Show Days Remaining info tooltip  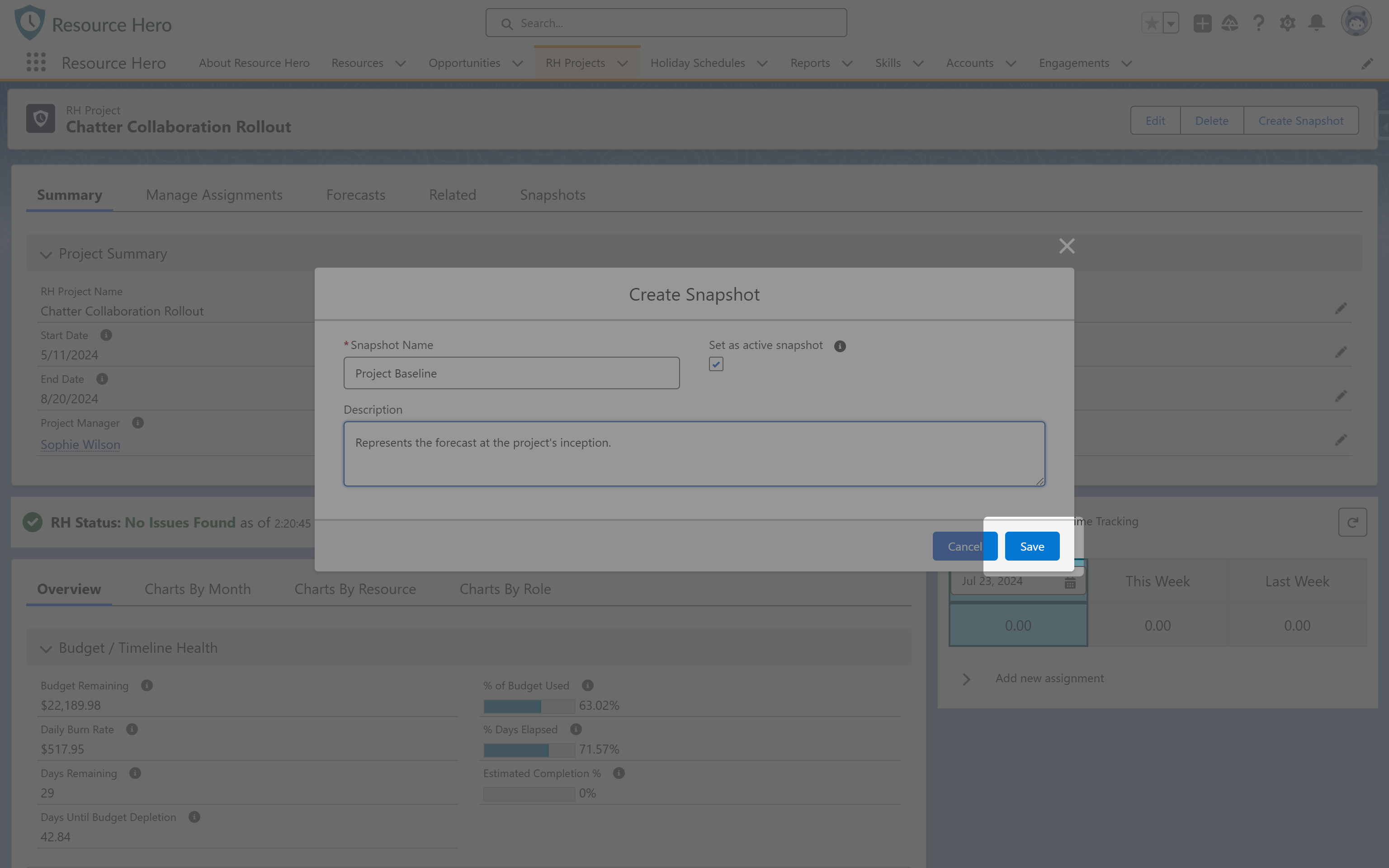135,773
